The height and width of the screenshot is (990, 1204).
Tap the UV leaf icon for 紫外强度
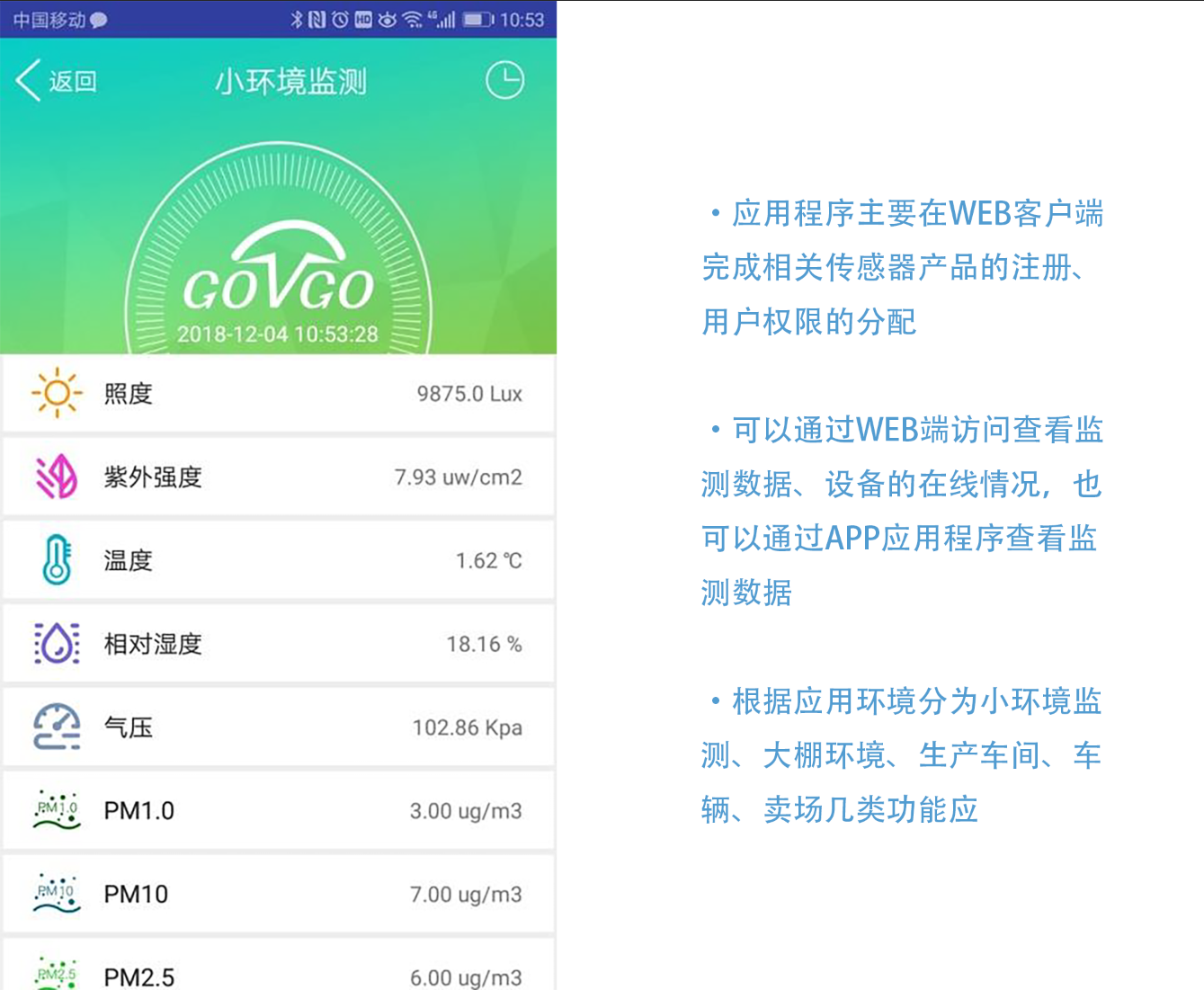[57, 477]
